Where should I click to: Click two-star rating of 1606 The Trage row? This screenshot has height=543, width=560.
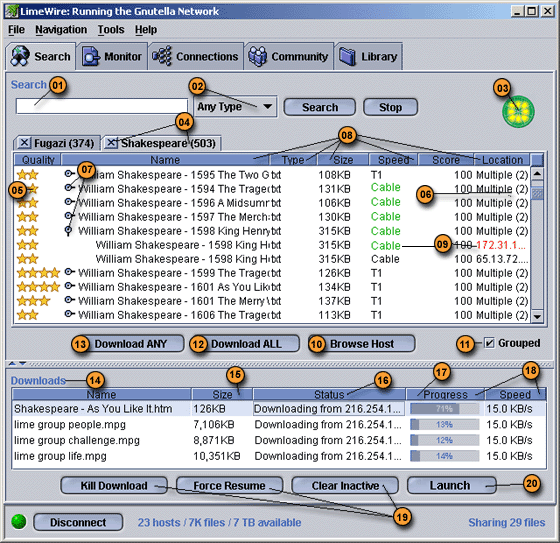28,315
